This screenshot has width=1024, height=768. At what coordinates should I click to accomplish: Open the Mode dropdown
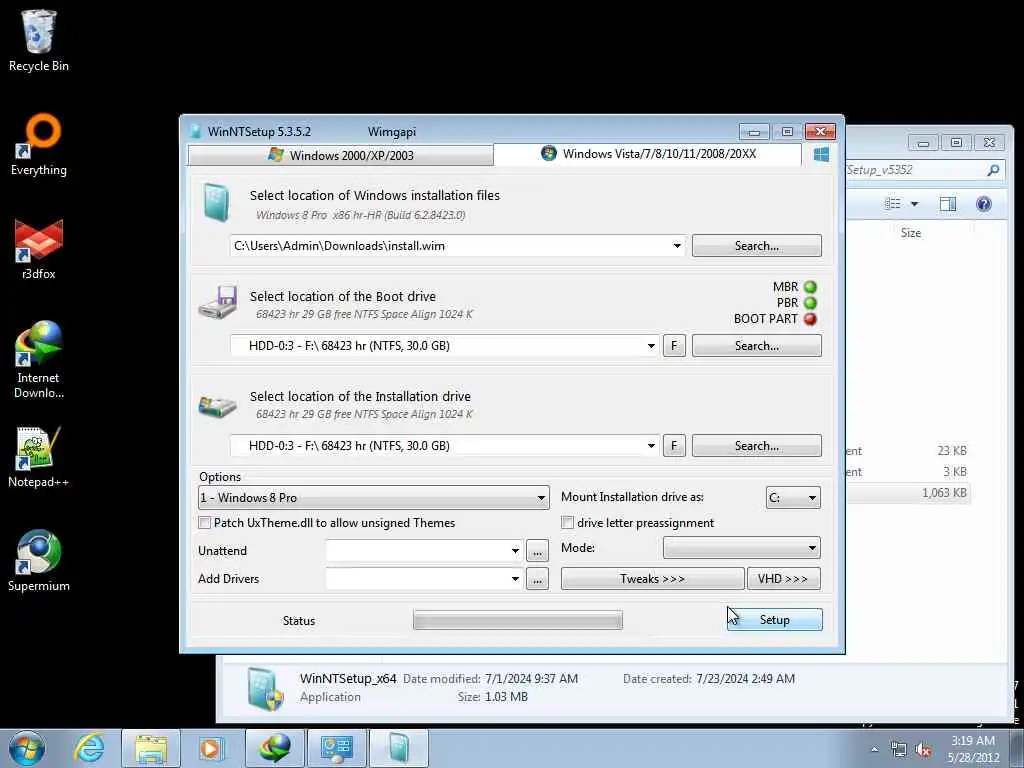pos(742,548)
